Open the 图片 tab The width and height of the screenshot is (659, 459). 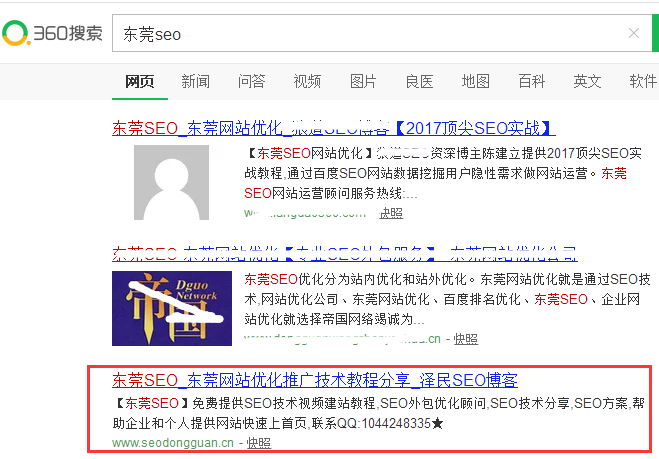tap(363, 81)
